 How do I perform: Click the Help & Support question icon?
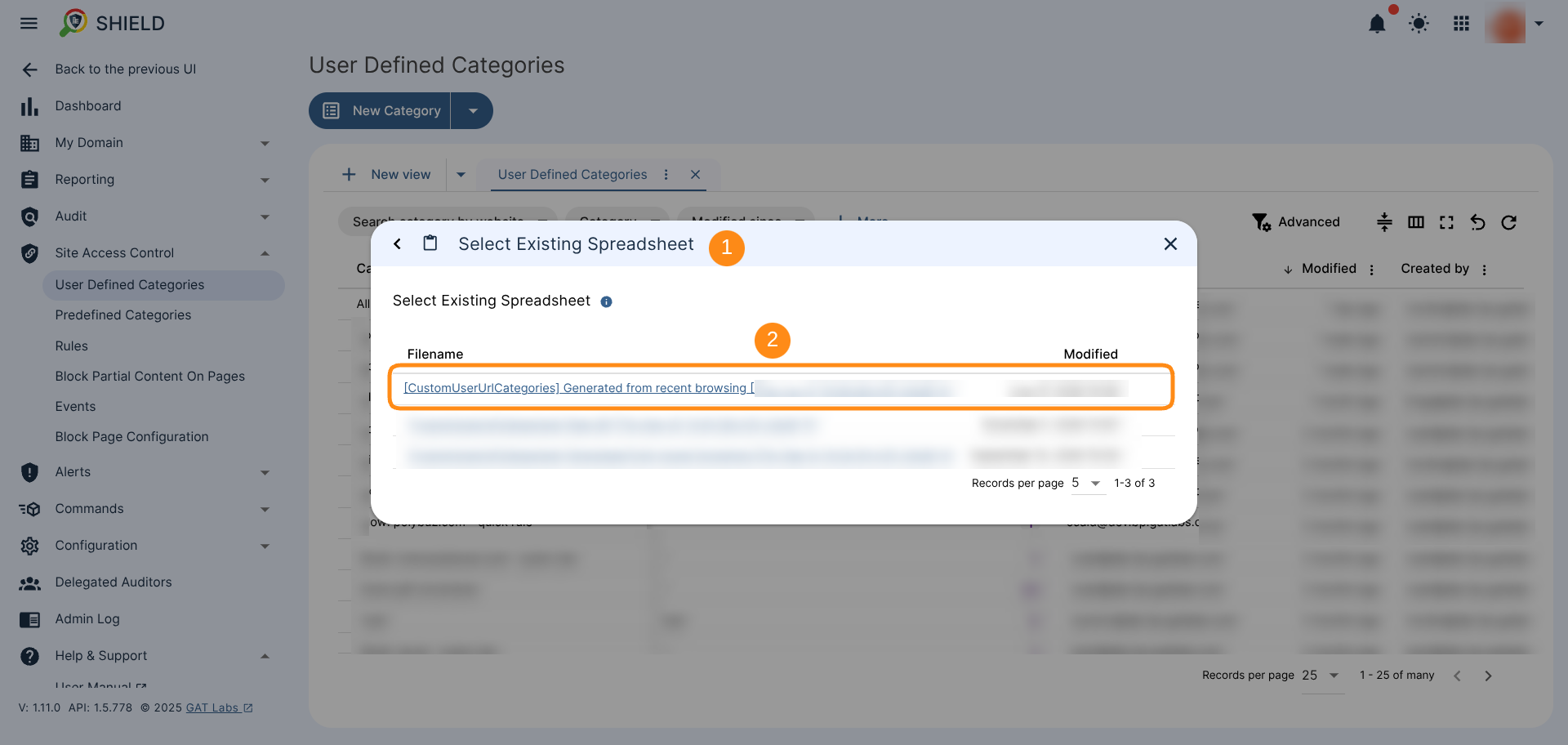point(29,656)
